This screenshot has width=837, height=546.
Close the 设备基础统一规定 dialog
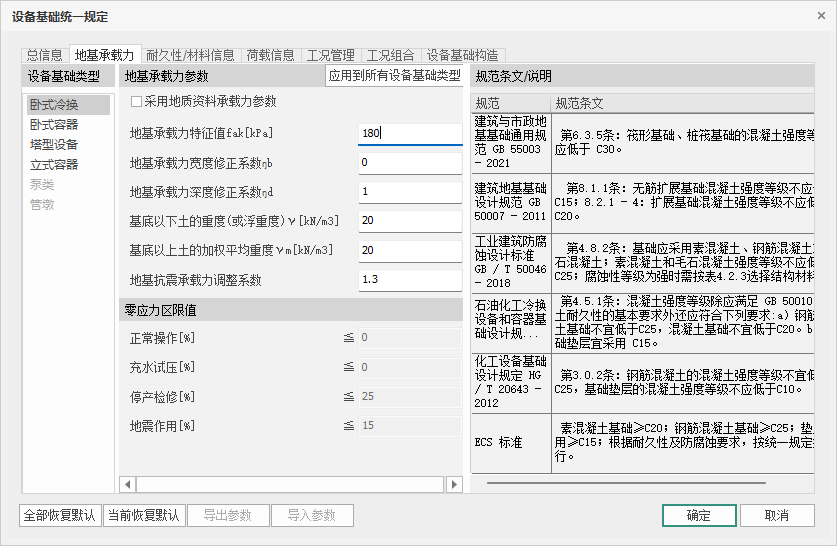[x=821, y=16]
